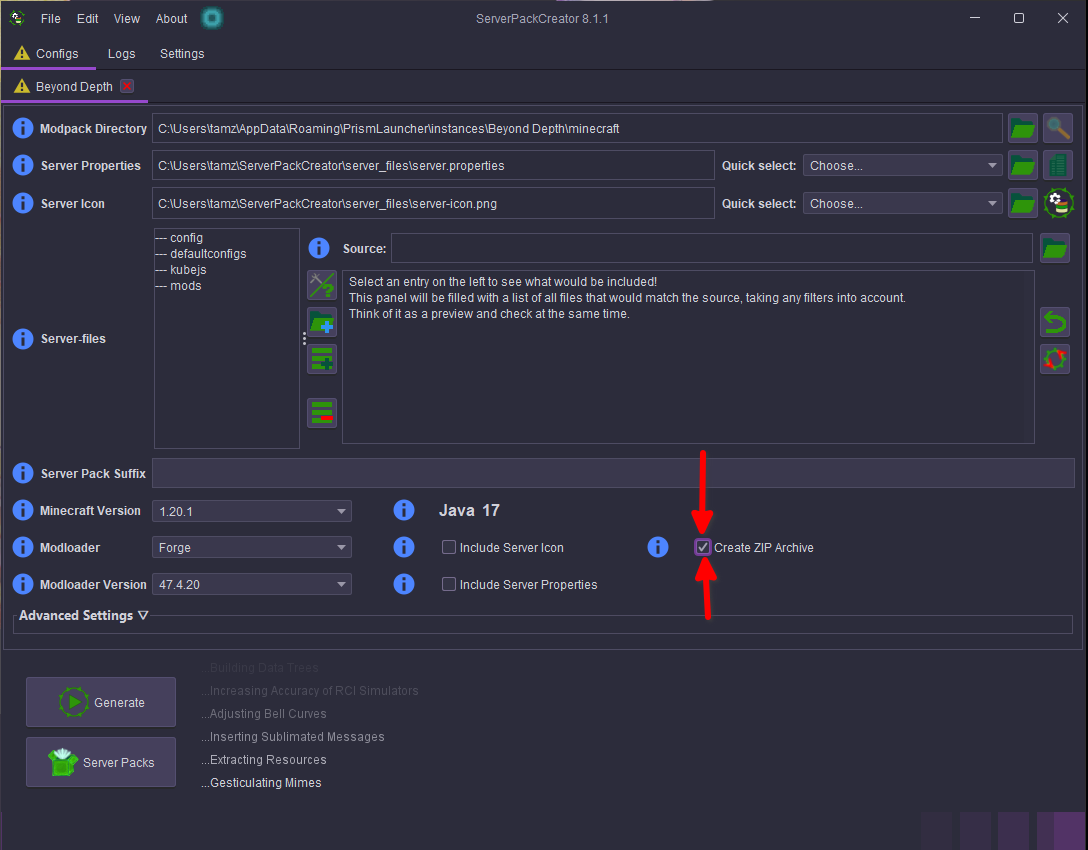Show info for Server Pack Suffix
Image resolution: width=1088 pixels, height=850 pixels.
[23, 473]
